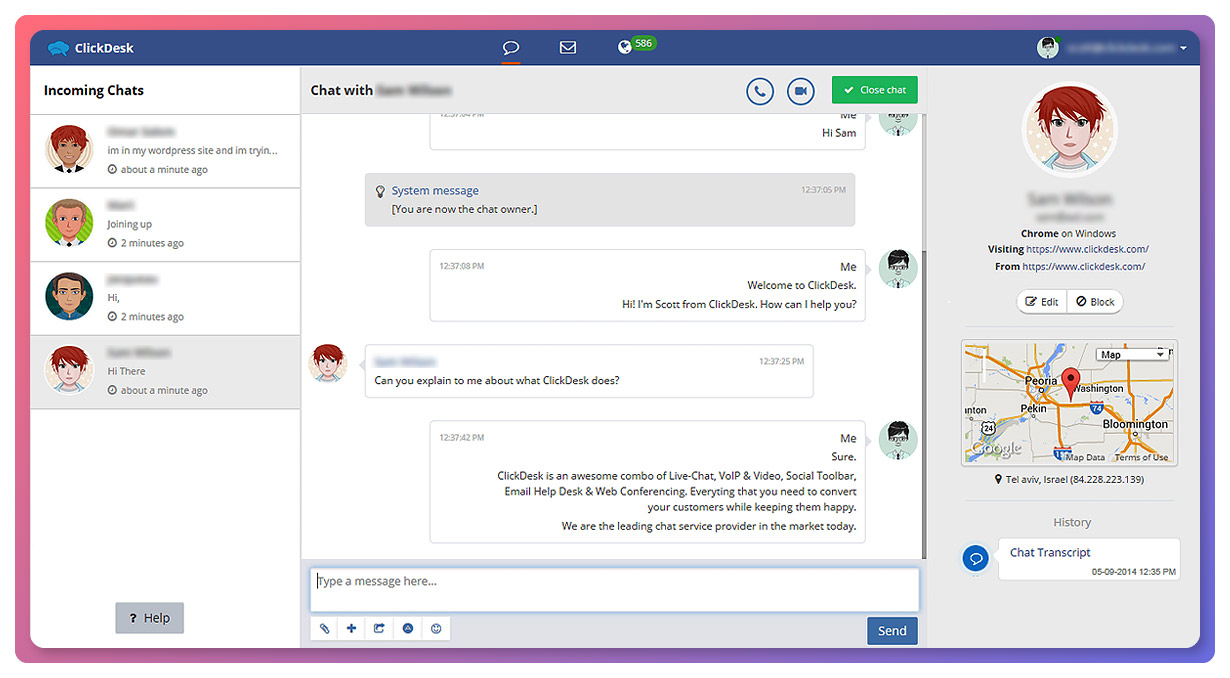The width and height of the screenshot is (1230, 678).
Task: Click the ClickDesk logo
Action: click(x=91, y=47)
